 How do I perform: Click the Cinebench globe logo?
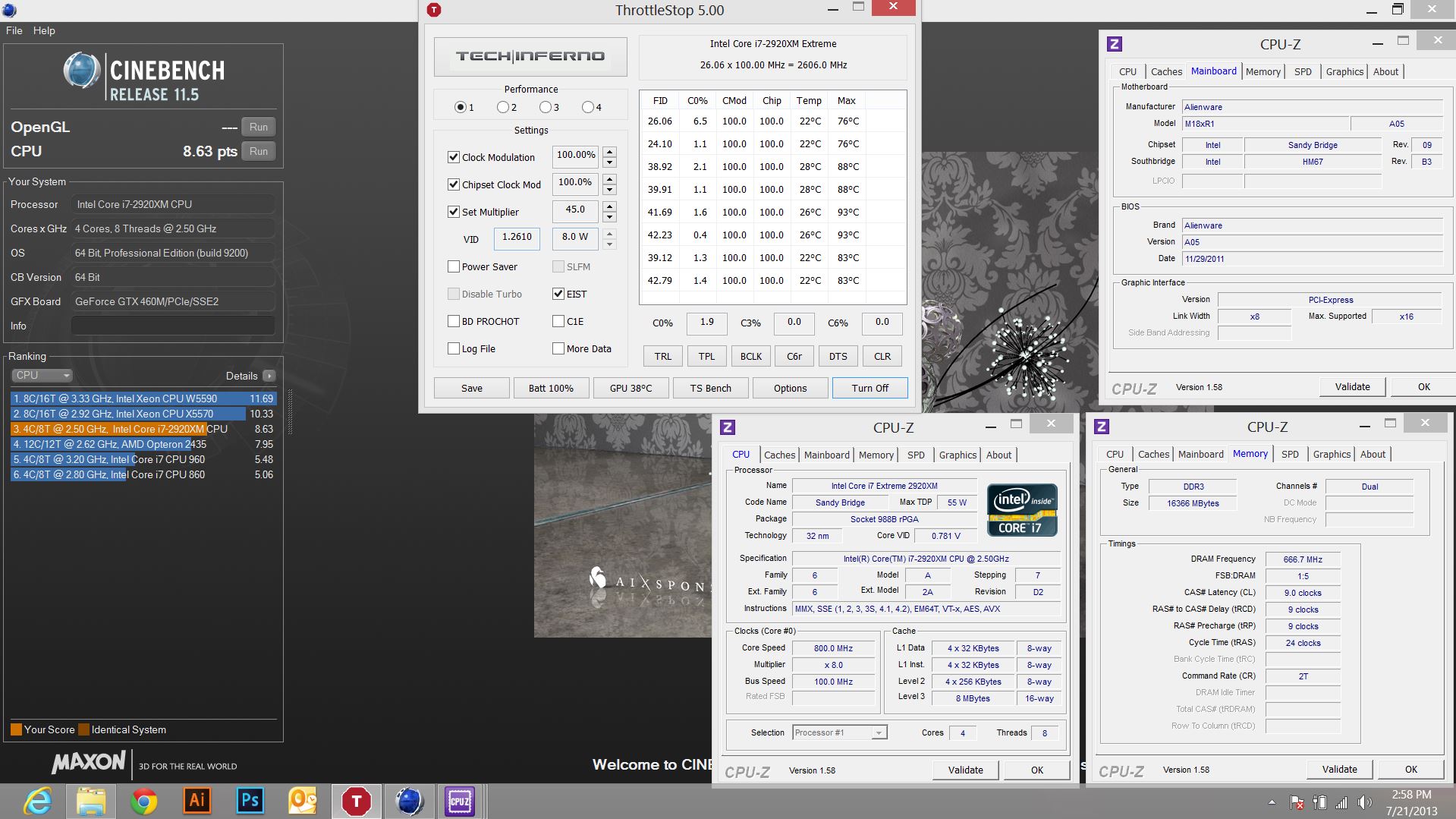(82, 71)
